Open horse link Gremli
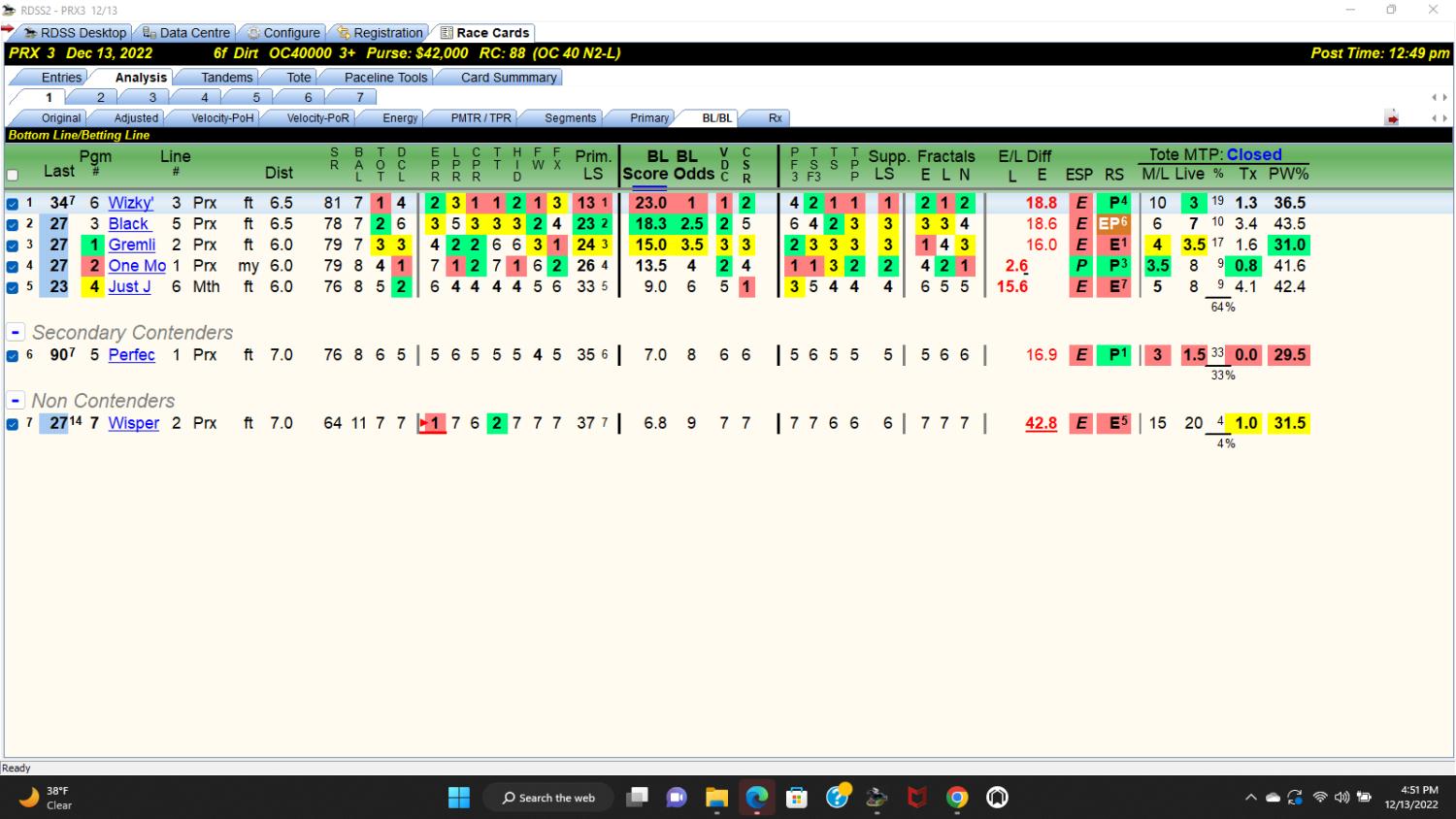 132,245
